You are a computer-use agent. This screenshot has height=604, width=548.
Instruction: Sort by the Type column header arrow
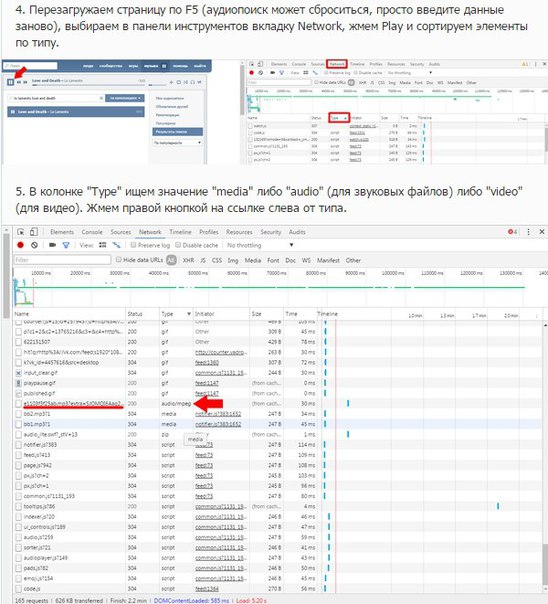pos(189,314)
